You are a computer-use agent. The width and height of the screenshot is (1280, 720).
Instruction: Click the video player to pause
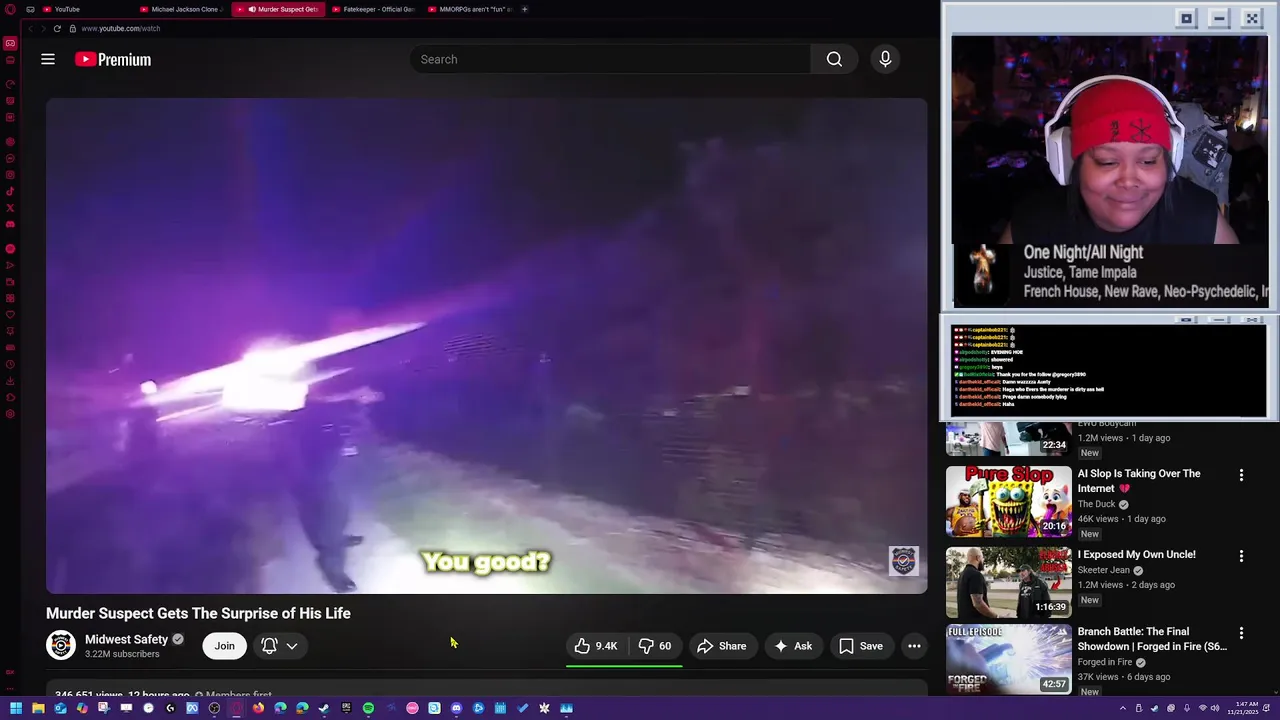coord(486,345)
